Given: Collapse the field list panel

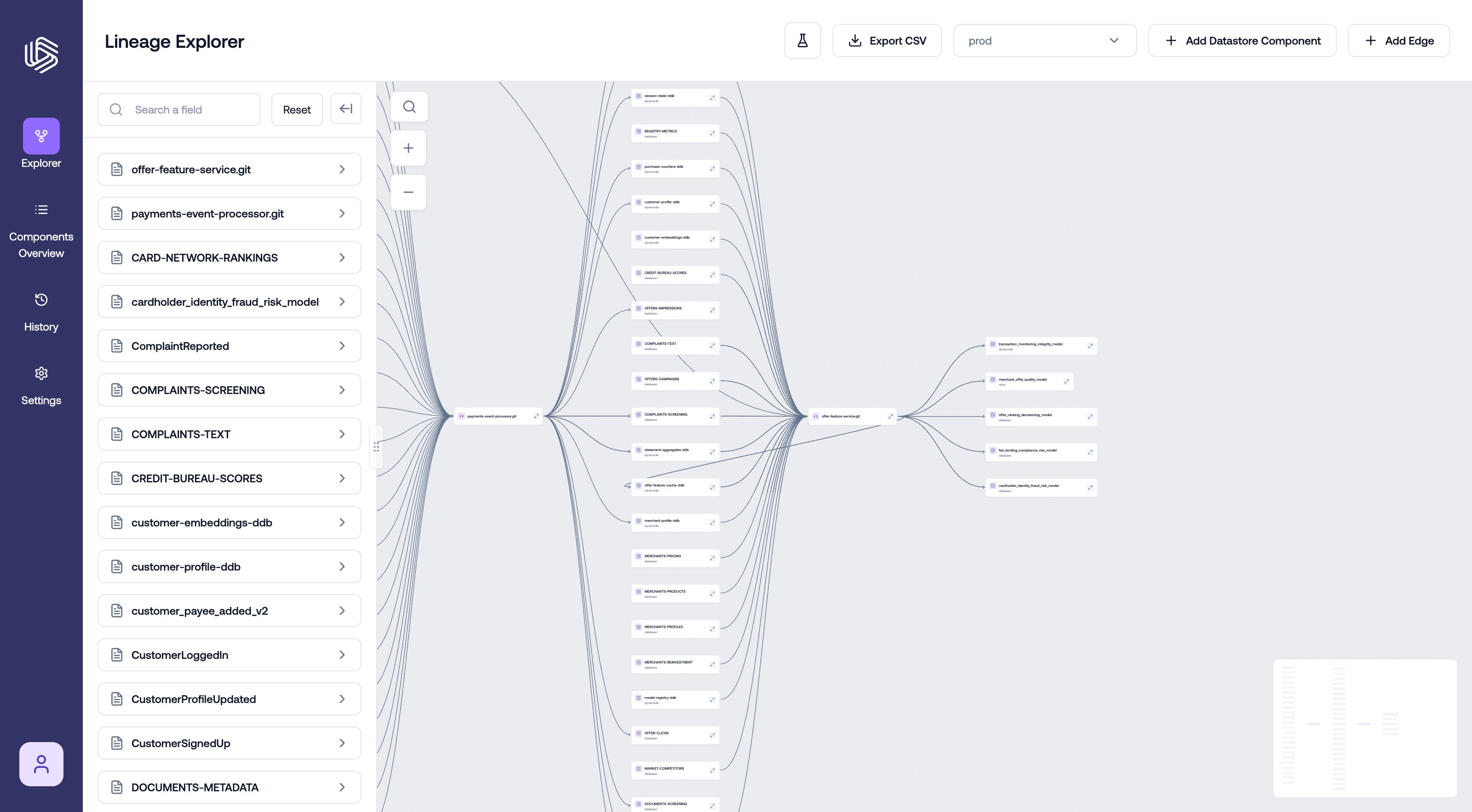Looking at the screenshot, I should (346, 109).
